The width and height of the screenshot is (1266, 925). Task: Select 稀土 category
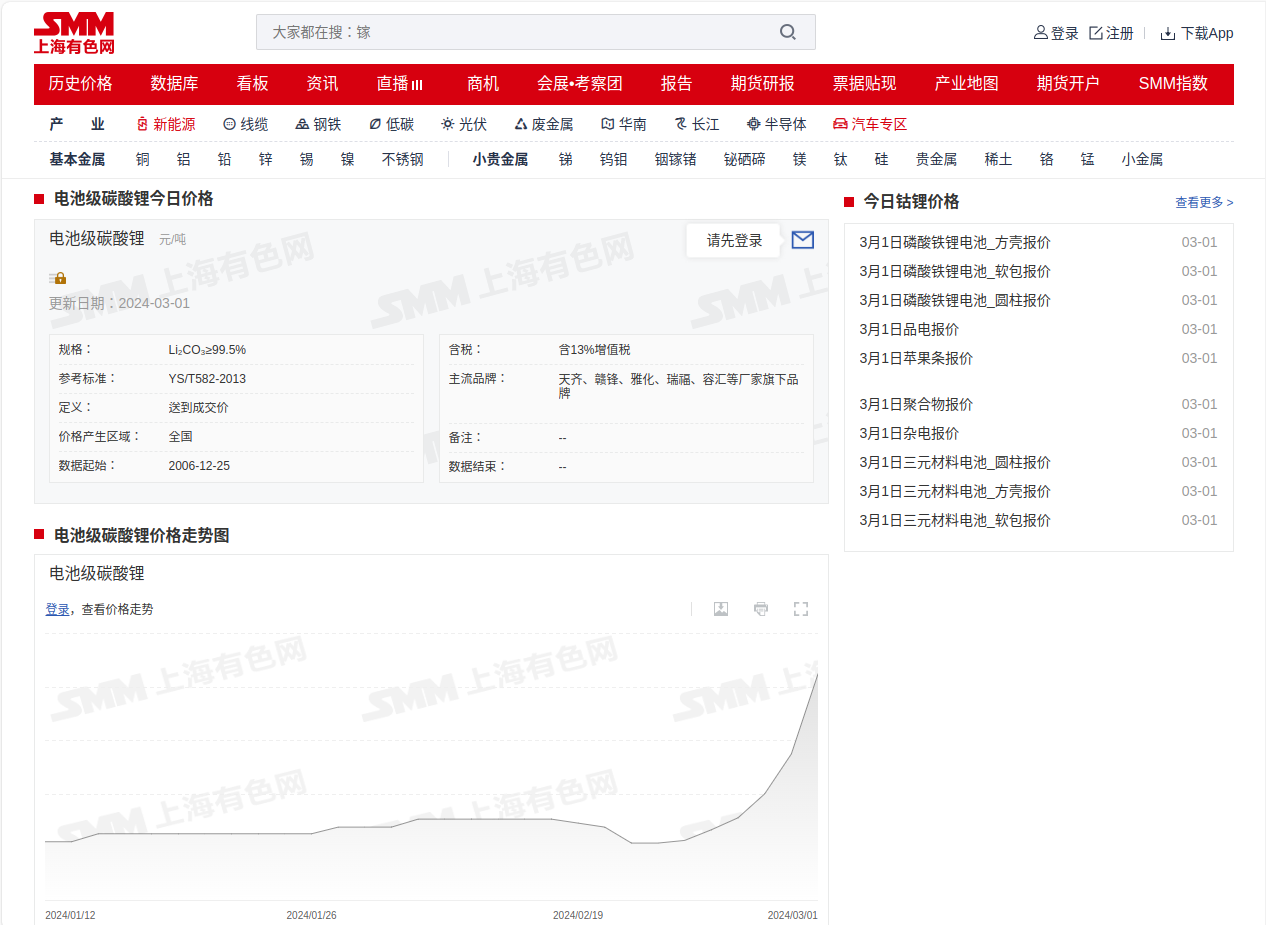point(999,159)
